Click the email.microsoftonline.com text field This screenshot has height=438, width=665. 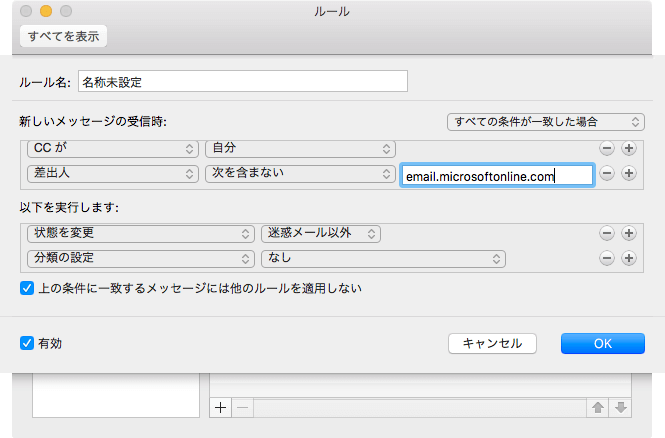pyautogui.click(x=497, y=176)
